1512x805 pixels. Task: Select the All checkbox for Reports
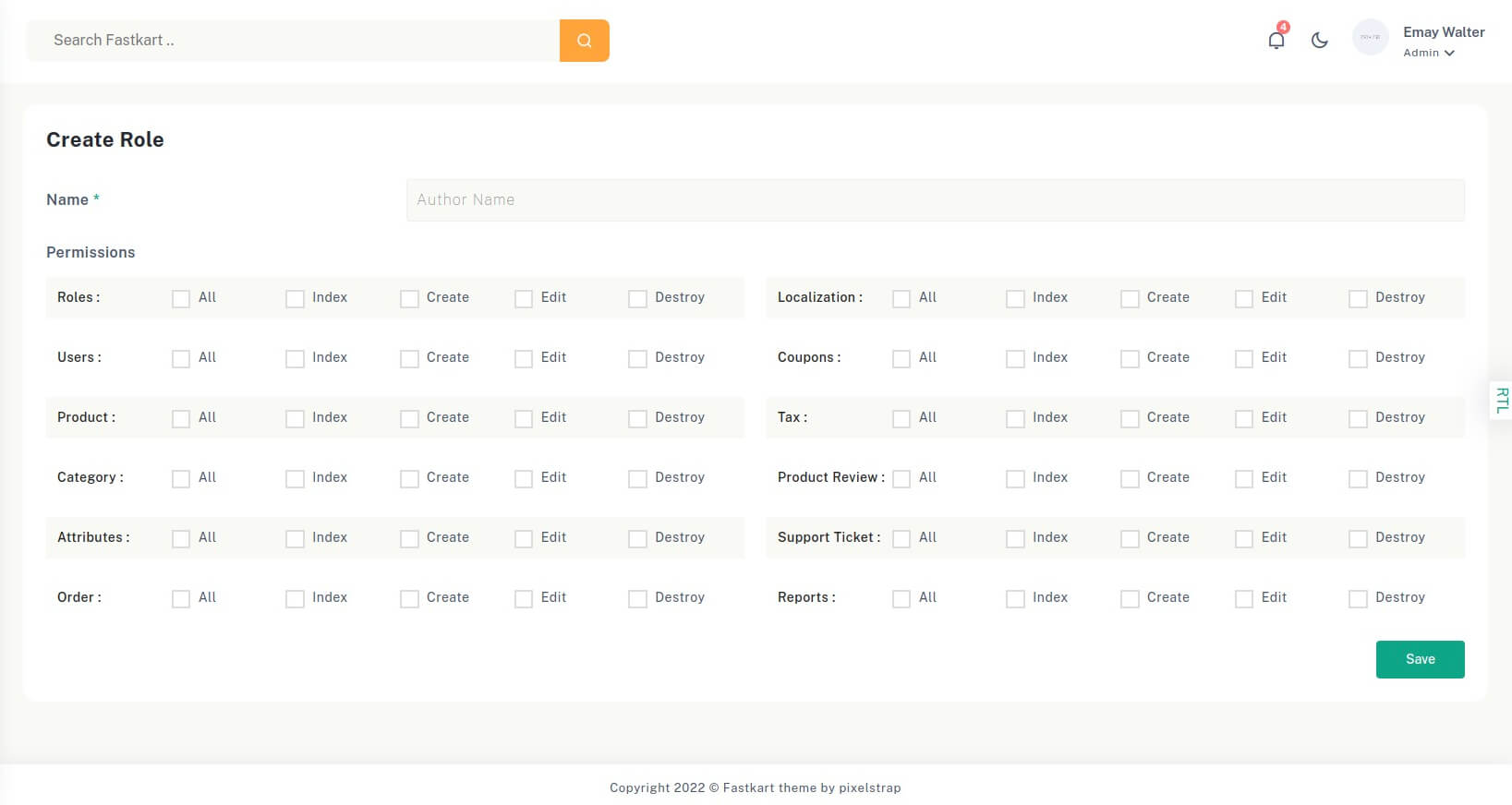tap(901, 599)
